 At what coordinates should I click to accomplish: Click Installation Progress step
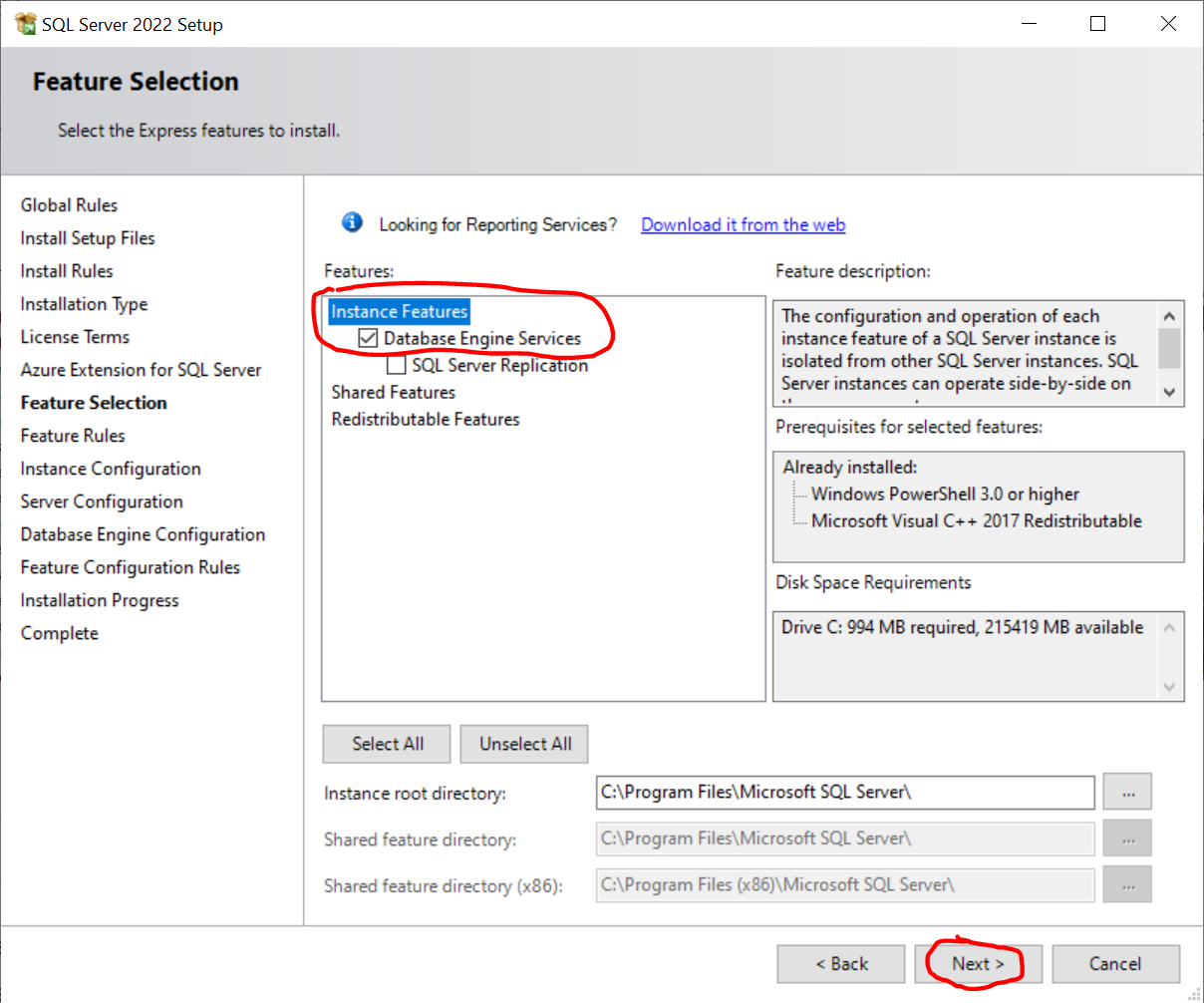100,600
